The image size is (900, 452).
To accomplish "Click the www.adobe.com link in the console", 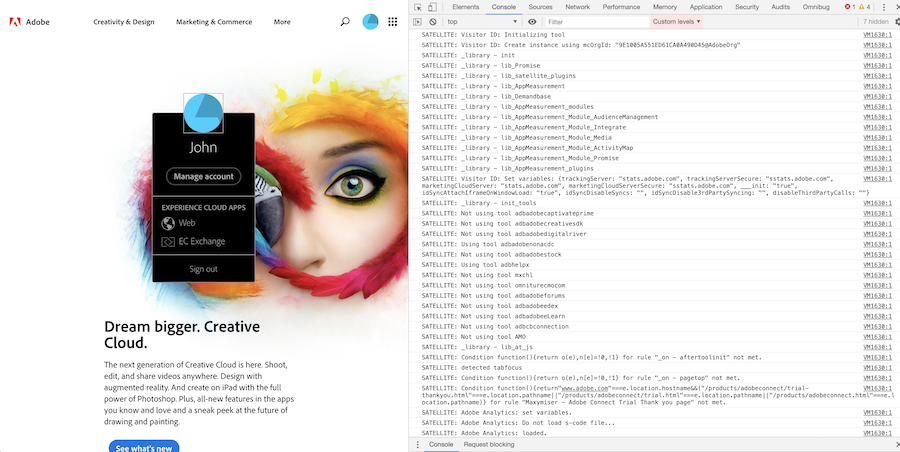I will (584, 389).
